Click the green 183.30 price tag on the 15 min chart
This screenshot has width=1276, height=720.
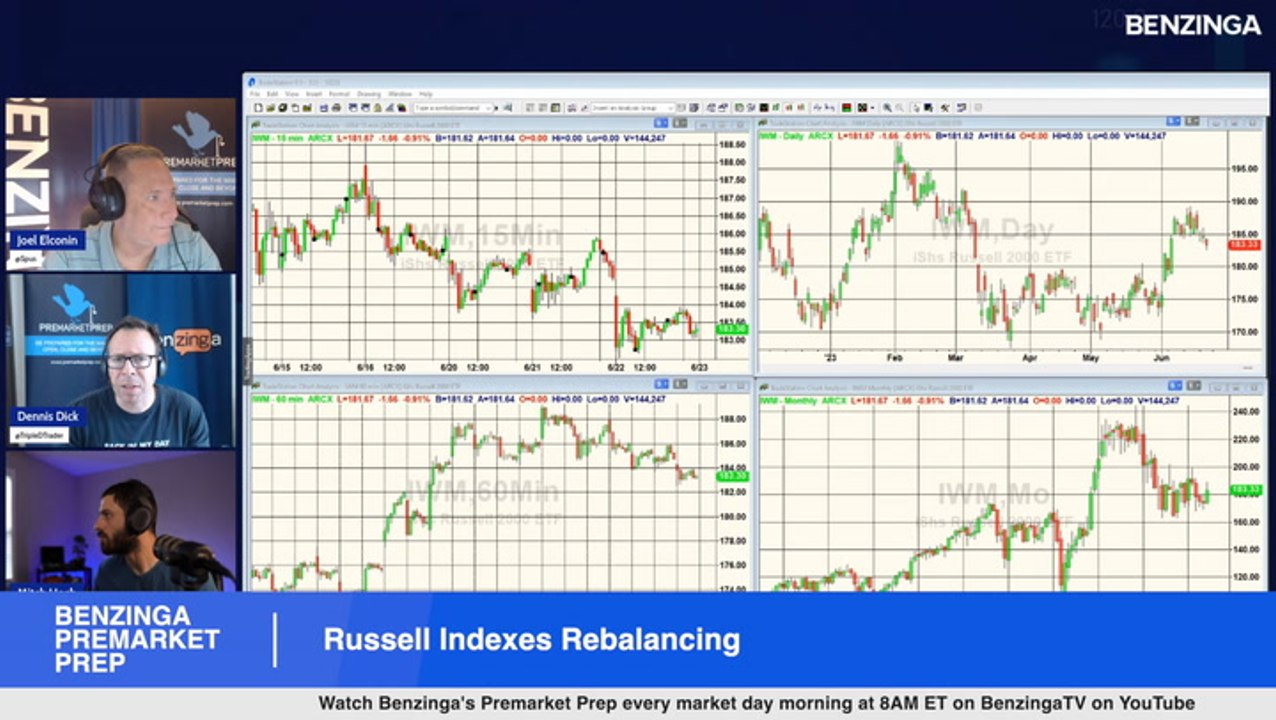(x=732, y=329)
